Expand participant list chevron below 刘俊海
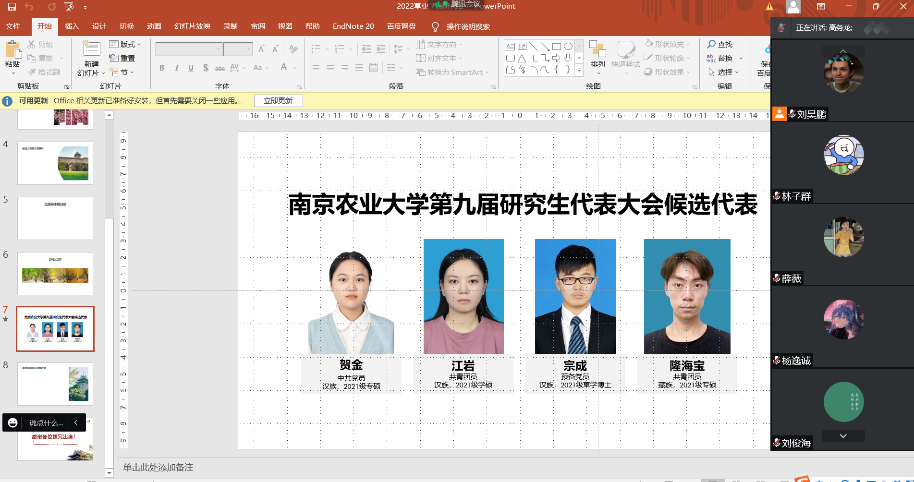This screenshot has width=914, height=482. pos(843,435)
